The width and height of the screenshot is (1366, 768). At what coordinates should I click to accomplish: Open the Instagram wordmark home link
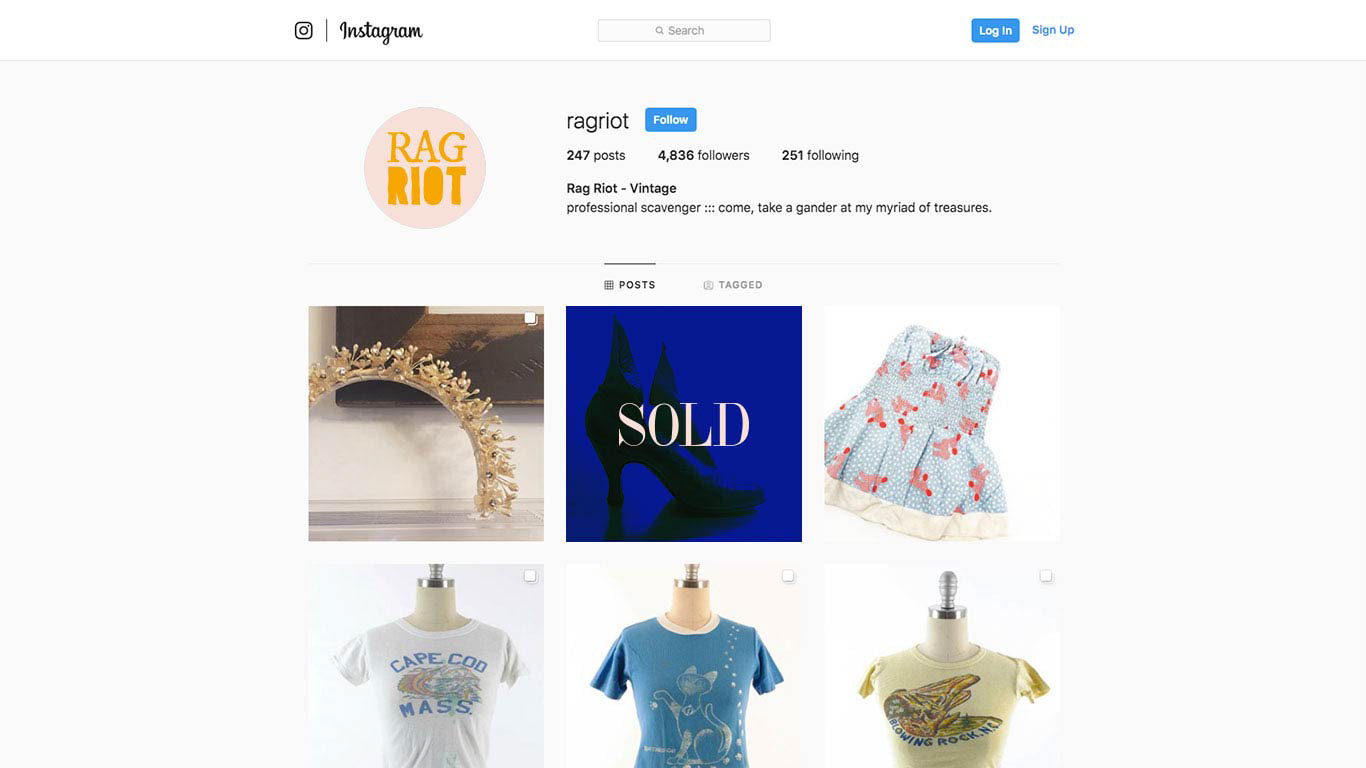[x=381, y=32]
